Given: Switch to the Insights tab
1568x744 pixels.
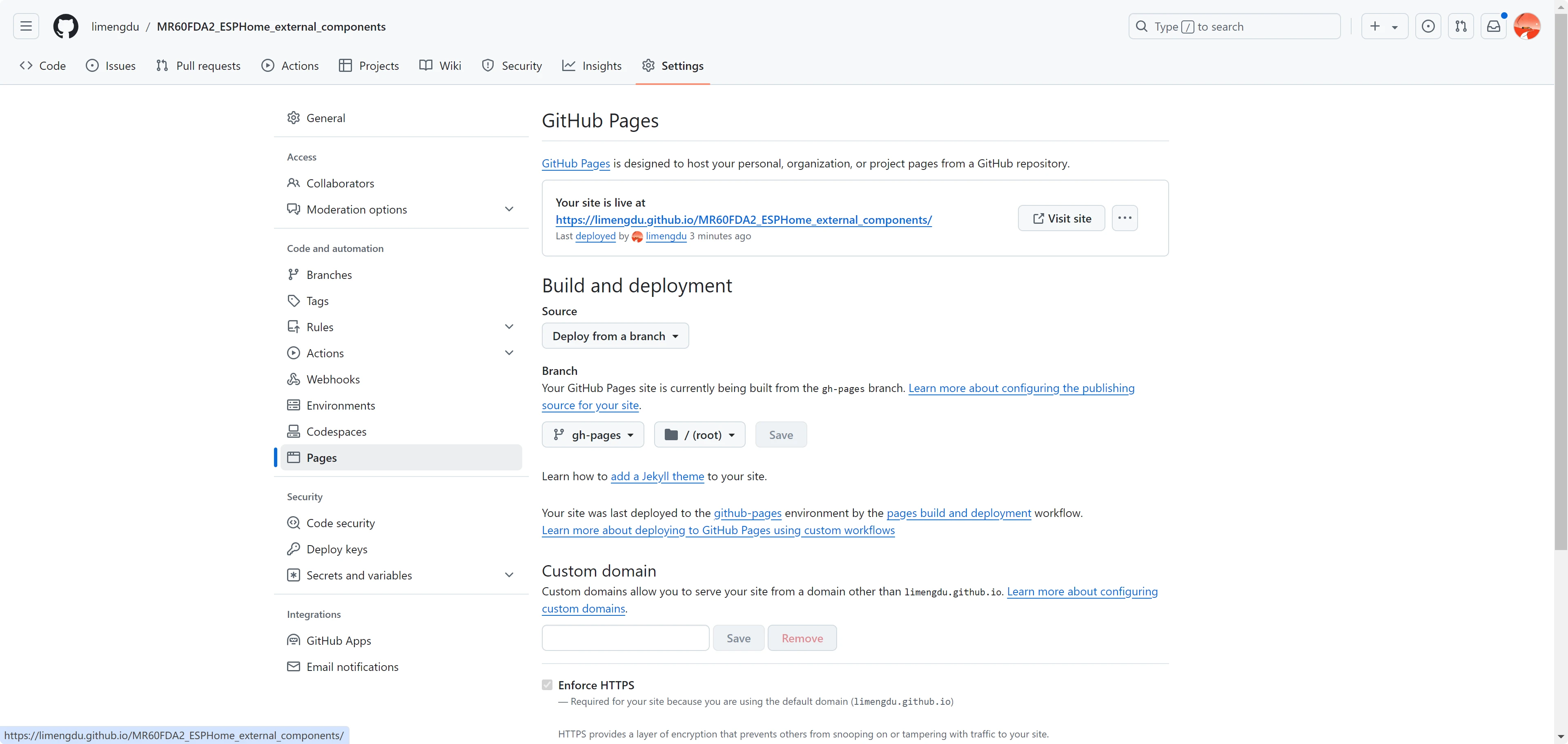Looking at the screenshot, I should coord(592,66).
